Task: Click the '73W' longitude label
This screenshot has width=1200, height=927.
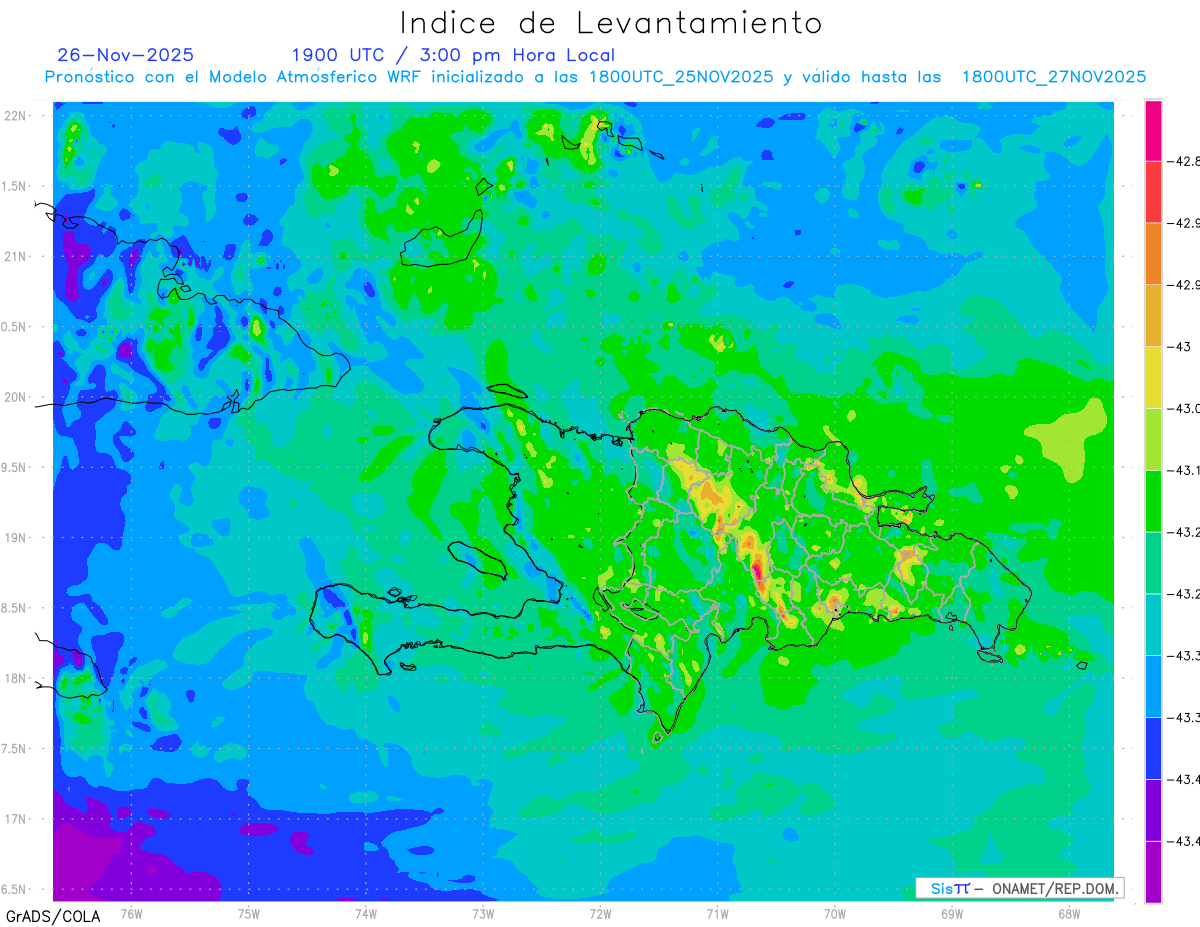Action: 482,913
